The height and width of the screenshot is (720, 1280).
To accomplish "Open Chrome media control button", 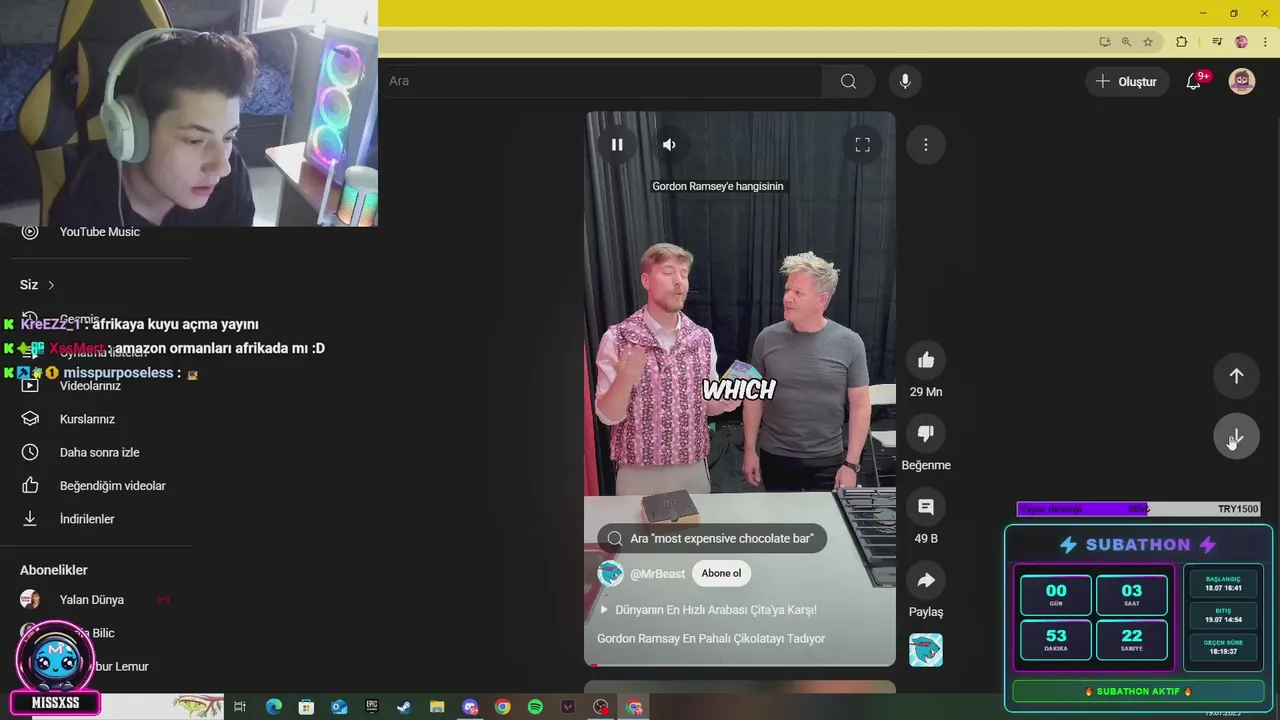I will pos(1217,42).
